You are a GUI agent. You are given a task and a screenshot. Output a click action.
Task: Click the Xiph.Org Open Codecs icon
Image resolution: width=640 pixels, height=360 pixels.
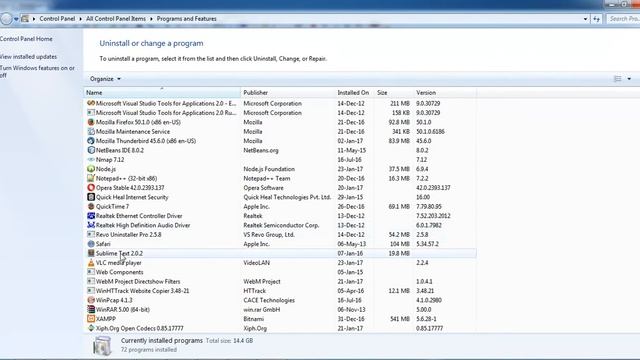[91, 328]
